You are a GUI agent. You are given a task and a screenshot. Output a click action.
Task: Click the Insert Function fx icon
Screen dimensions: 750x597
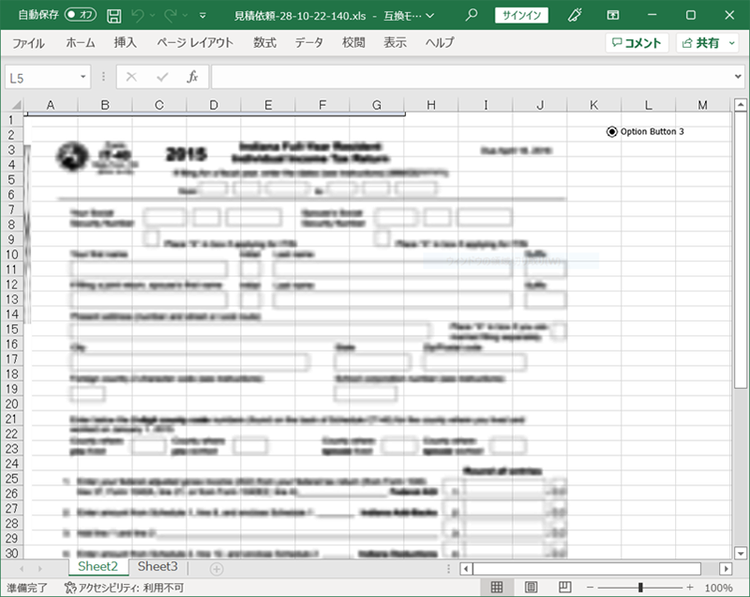[192, 77]
